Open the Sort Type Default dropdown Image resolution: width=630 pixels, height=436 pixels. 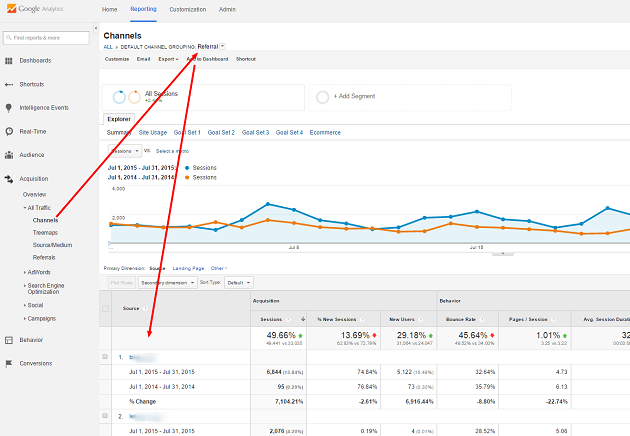pyautogui.click(x=239, y=283)
